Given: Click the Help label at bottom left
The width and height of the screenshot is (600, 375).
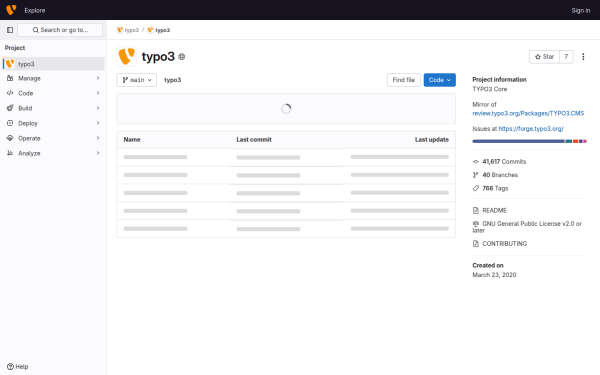Looking at the screenshot, I should 22,367.
